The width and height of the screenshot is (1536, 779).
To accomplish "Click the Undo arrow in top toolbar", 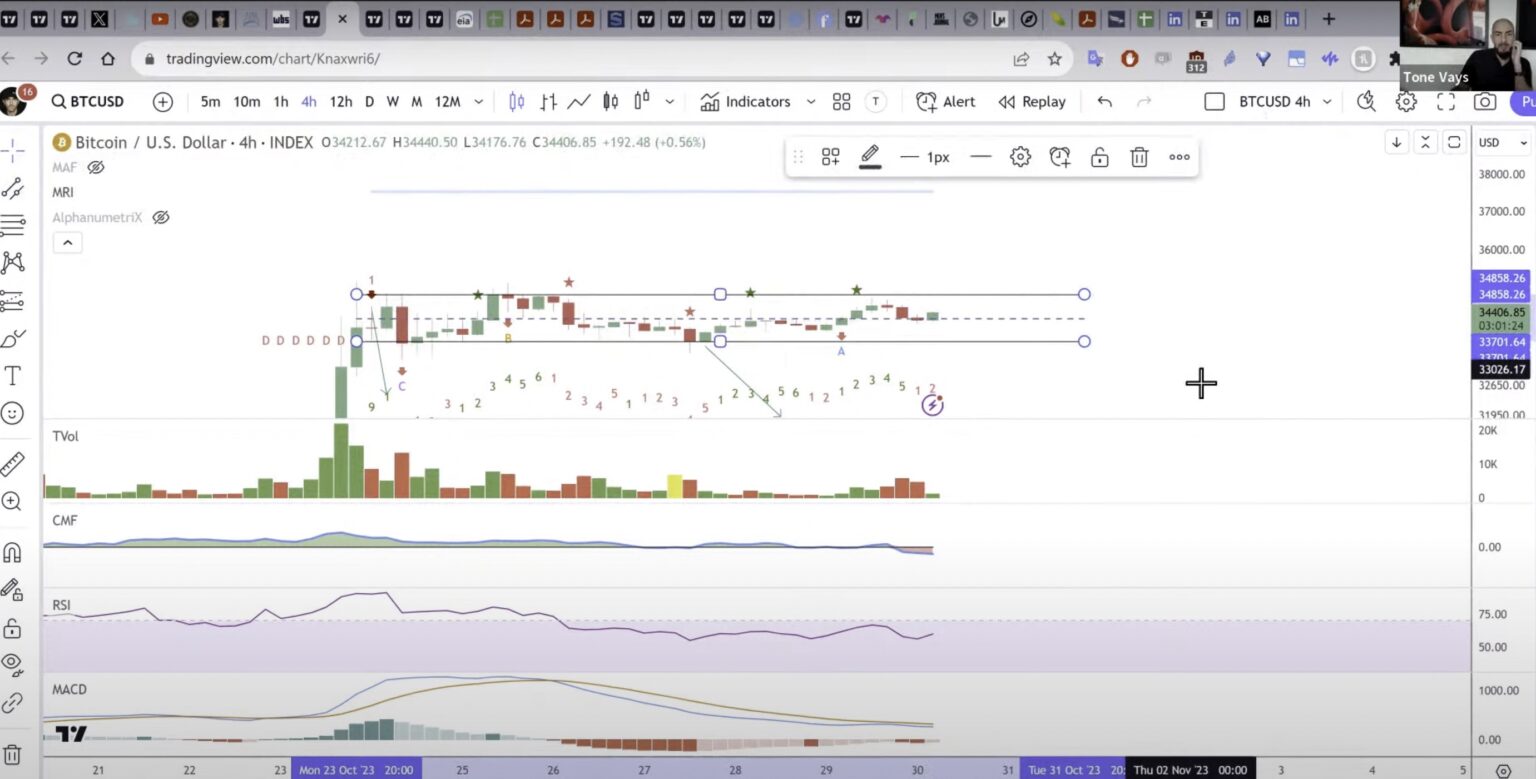I will 1104,101.
